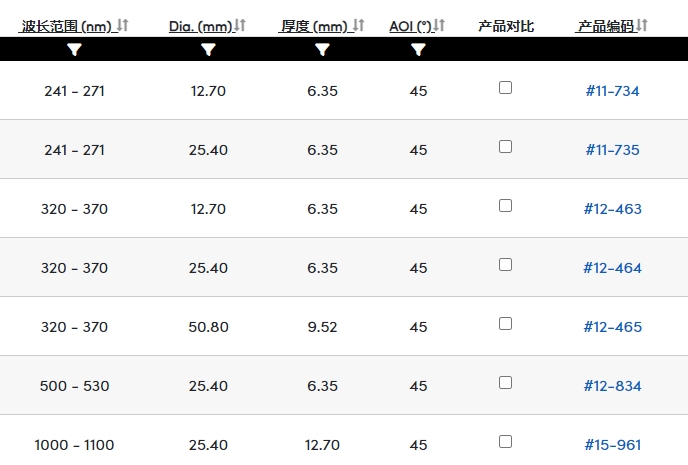Sort by product code using arrow icon
688x465 pixels.
642,25
